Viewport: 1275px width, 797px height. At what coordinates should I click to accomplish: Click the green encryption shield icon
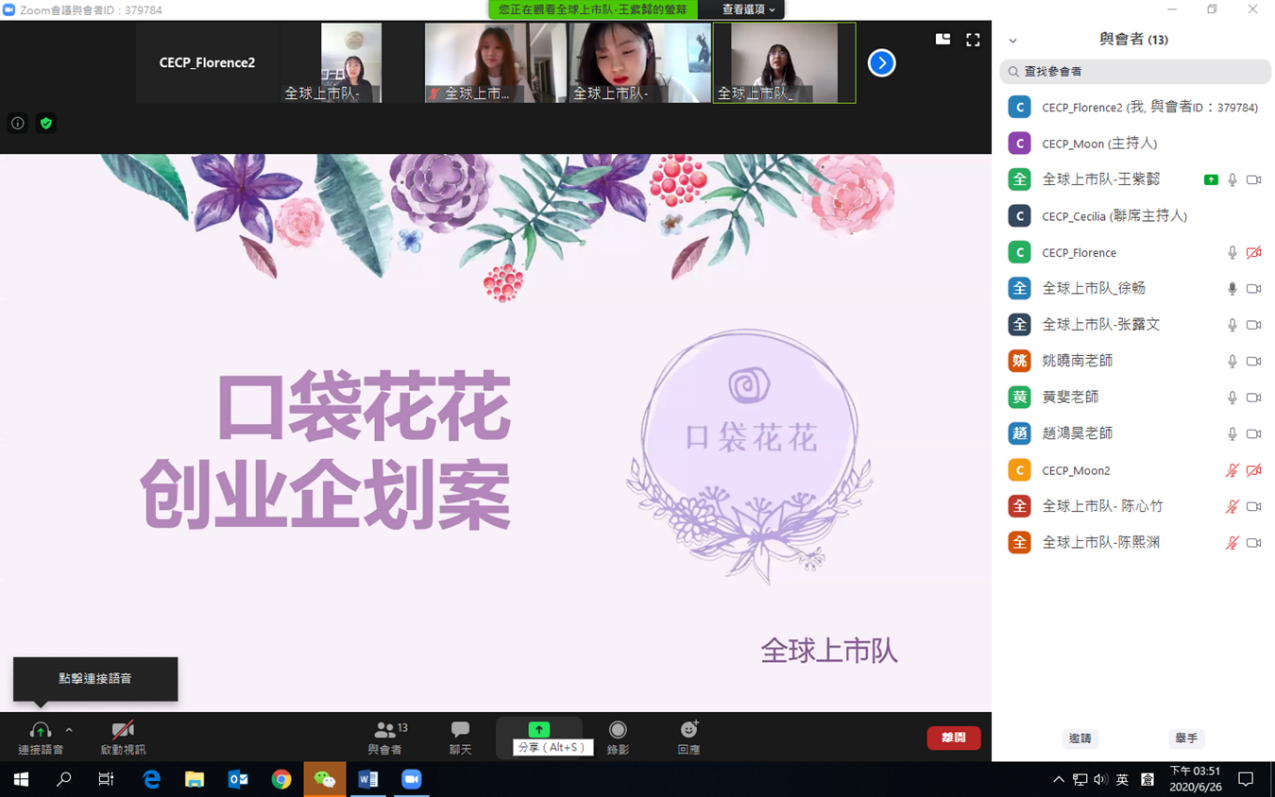pos(46,123)
